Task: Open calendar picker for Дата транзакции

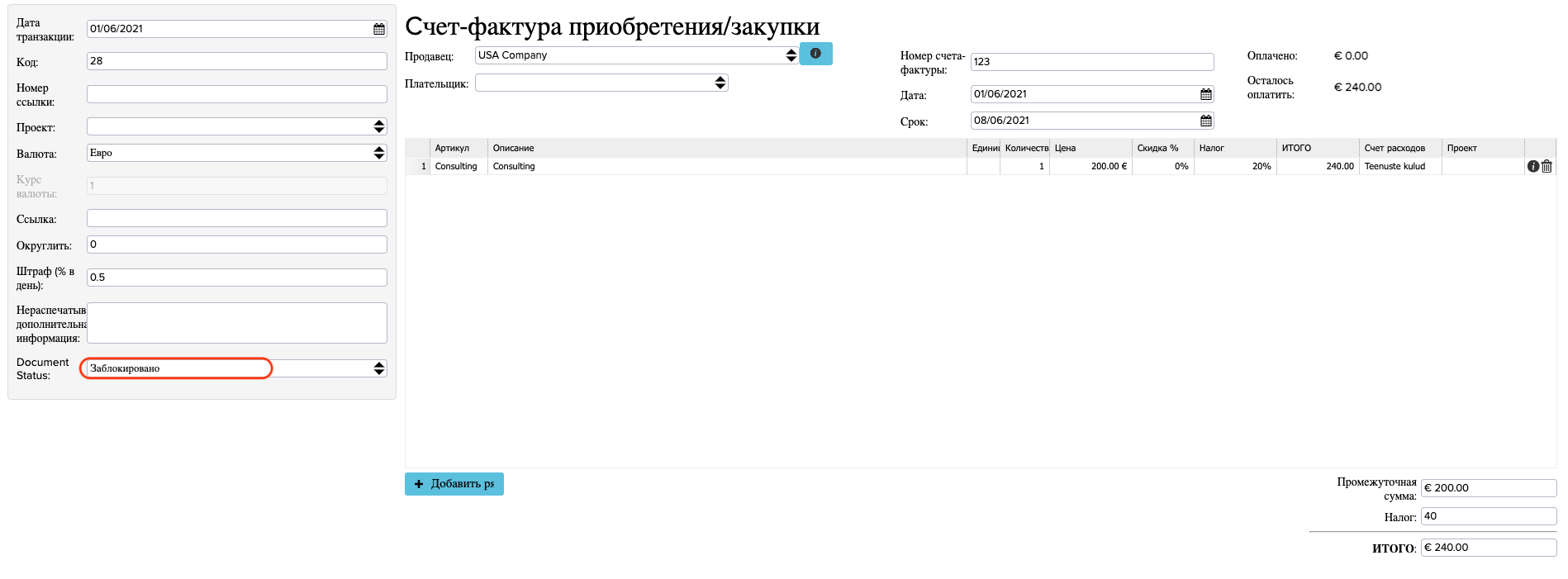Action: pos(378,29)
